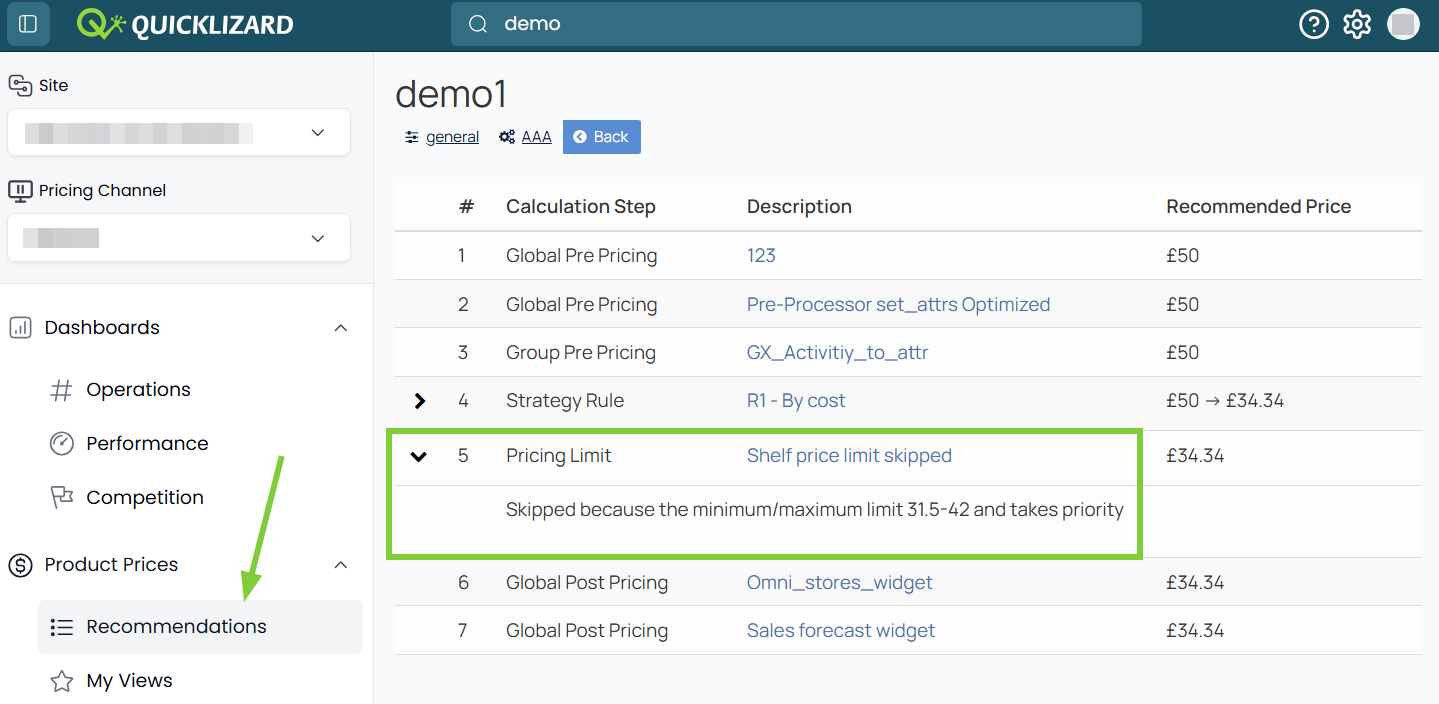Click the search magnifier icon
Image resolution: width=1439 pixels, height=704 pixels.
[x=478, y=24]
